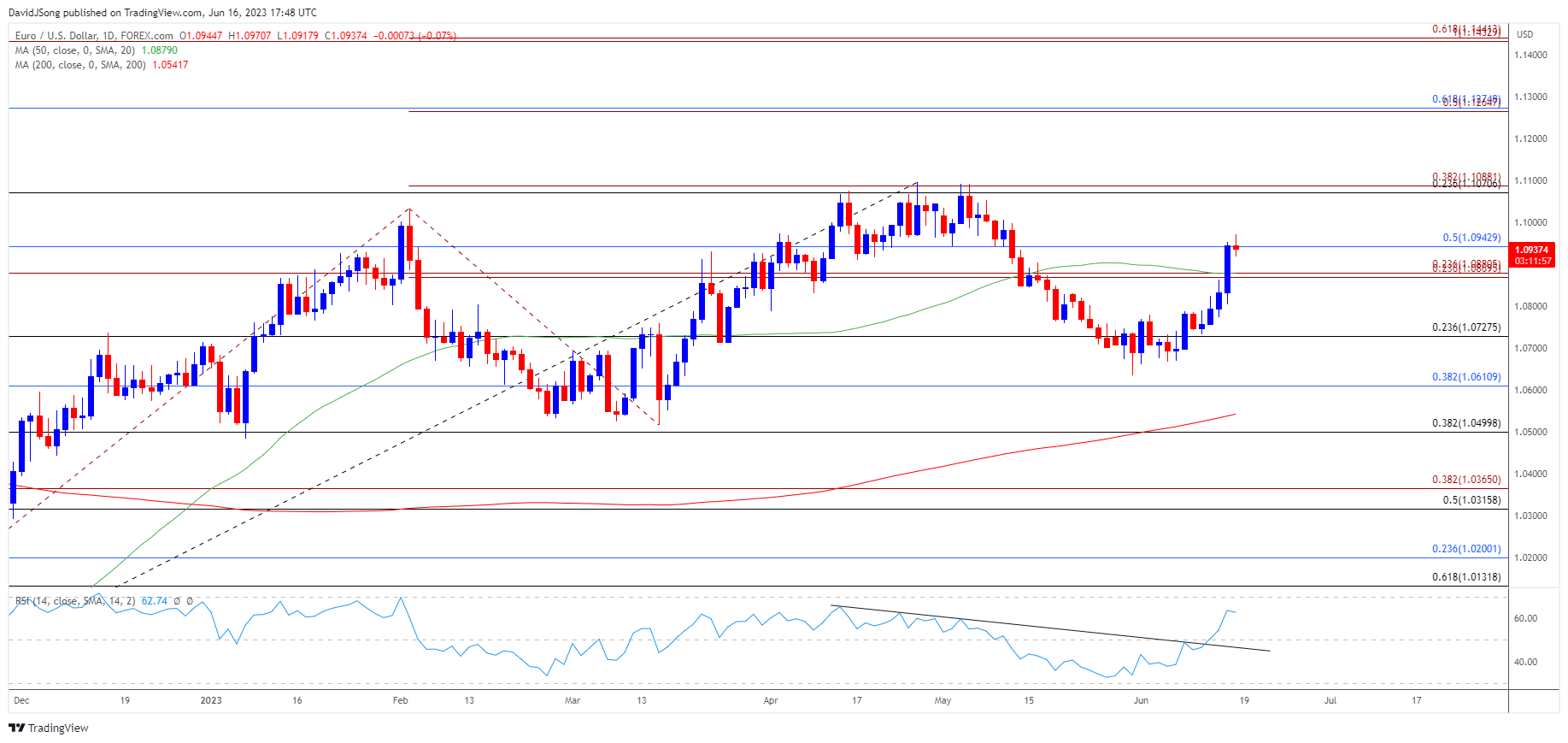
Task: Click the 60.00 RSI axis tick
Action: click(1525, 618)
